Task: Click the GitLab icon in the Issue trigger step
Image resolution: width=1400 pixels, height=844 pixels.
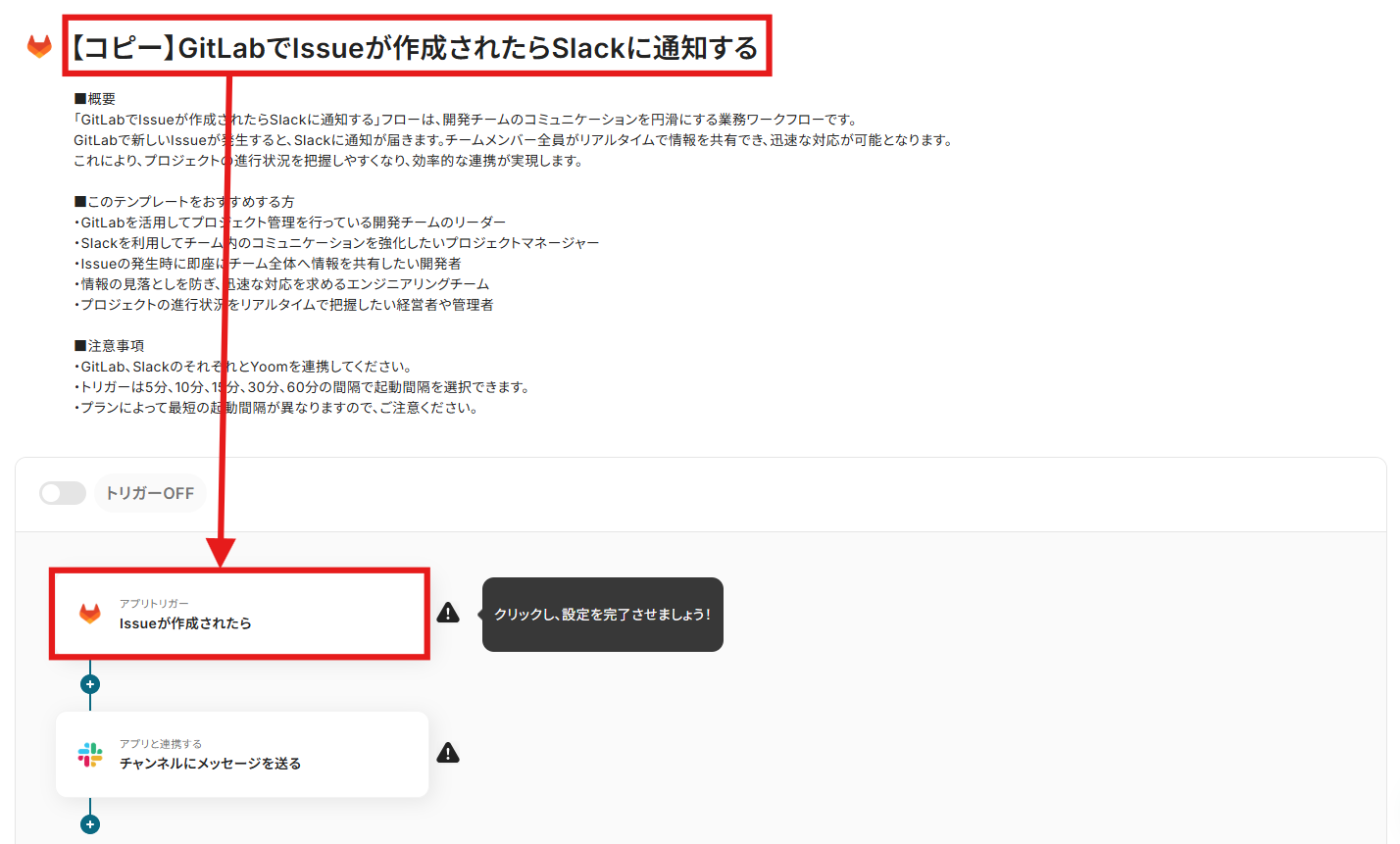Action: coord(90,614)
